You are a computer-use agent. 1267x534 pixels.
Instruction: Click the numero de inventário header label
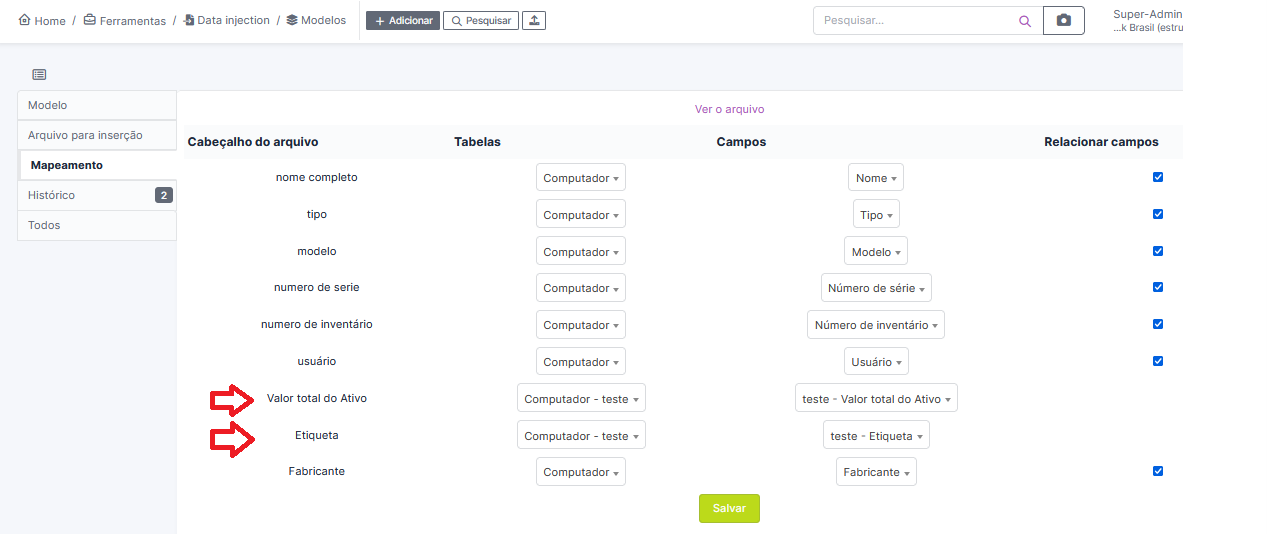tap(317, 324)
